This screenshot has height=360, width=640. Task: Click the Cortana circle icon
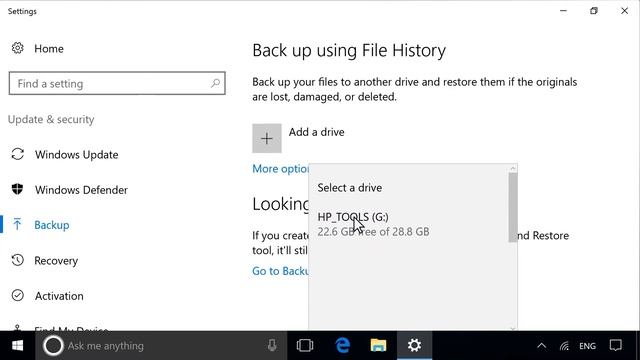tap(53, 346)
